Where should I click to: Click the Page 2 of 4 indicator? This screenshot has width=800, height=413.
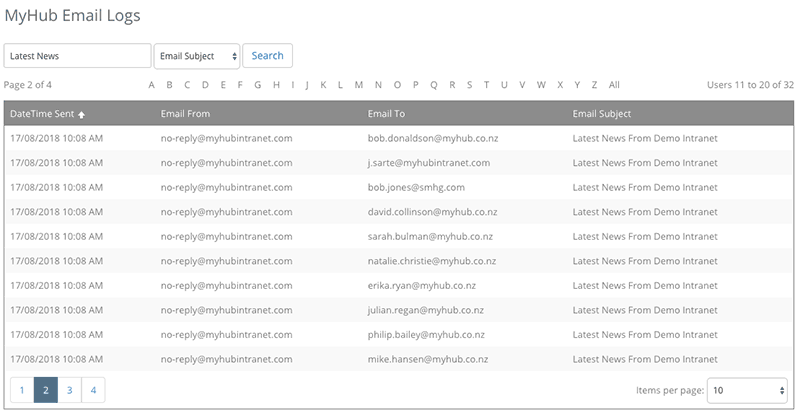[28, 85]
